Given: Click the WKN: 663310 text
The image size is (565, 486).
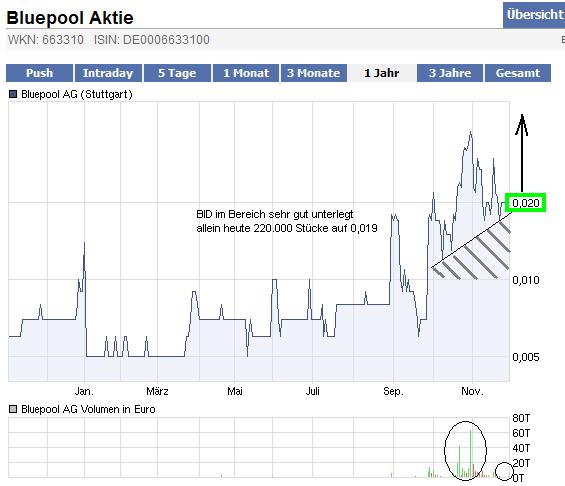Looking at the screenshot, I should click(46, 40).
